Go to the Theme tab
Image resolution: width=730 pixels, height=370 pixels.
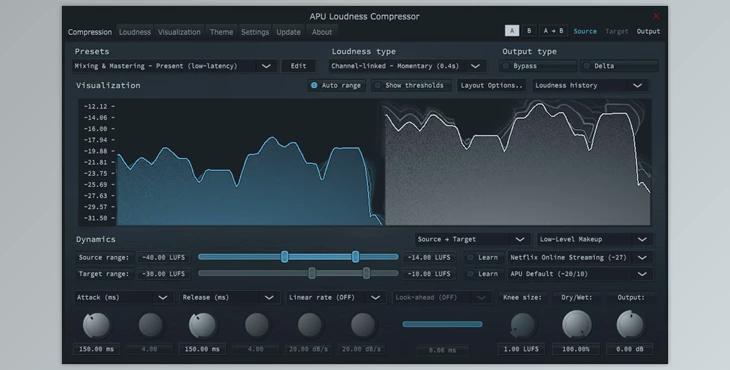221,32
